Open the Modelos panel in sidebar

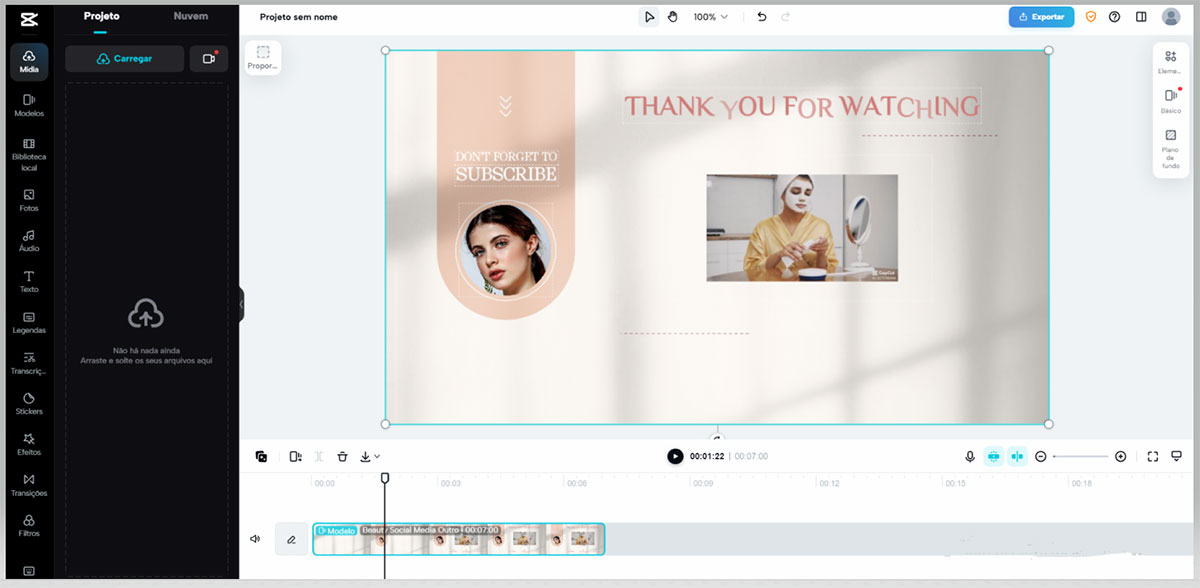click(x=29, y=105)
